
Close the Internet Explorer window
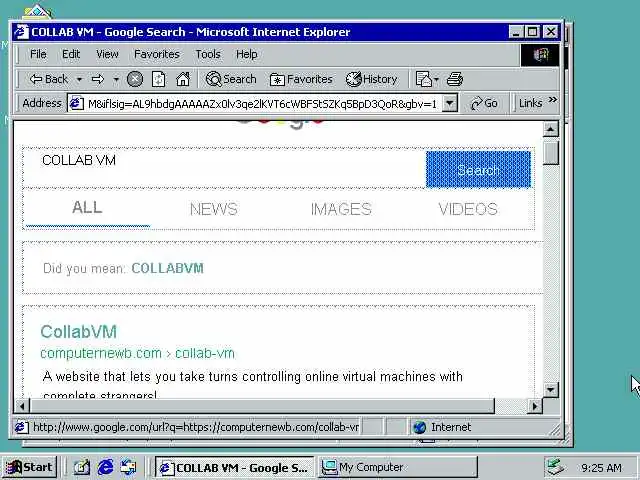551,32
